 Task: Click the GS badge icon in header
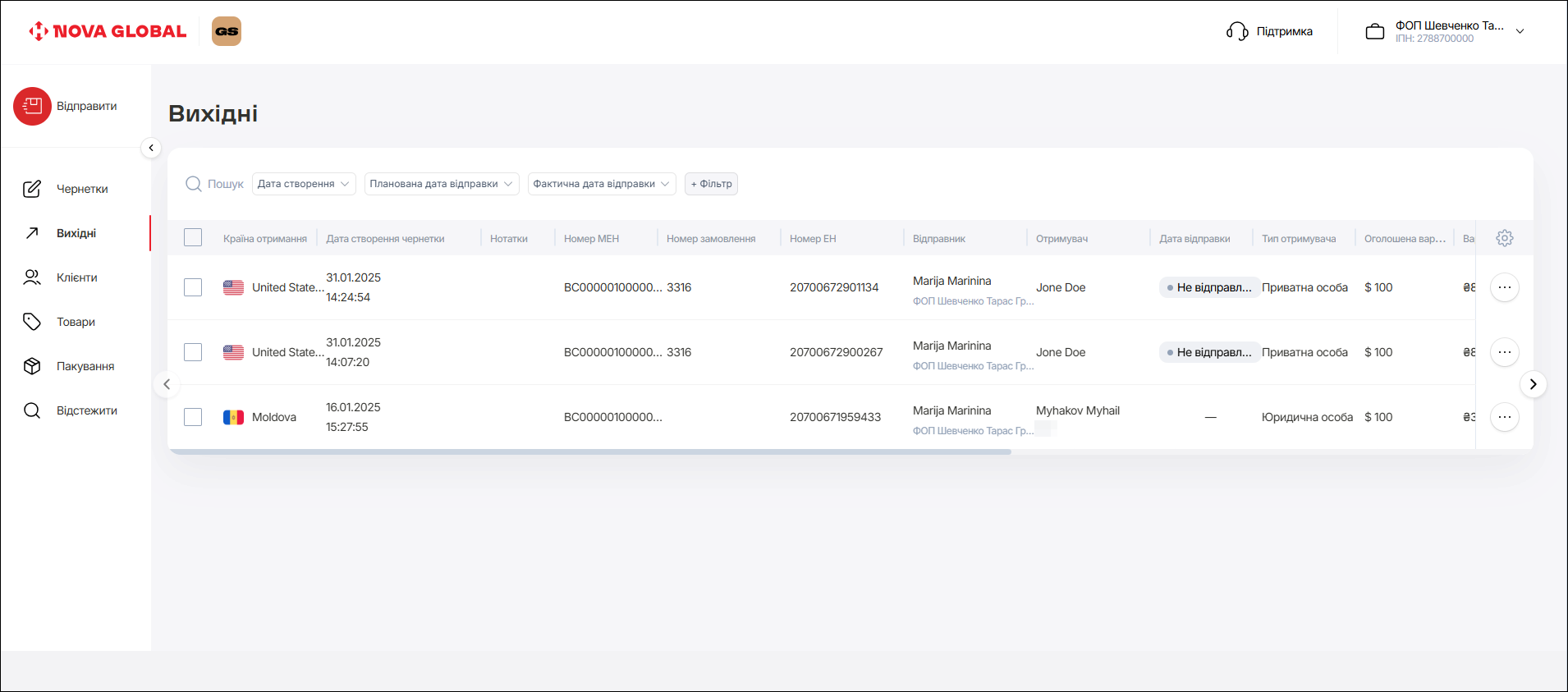(227, 31)
